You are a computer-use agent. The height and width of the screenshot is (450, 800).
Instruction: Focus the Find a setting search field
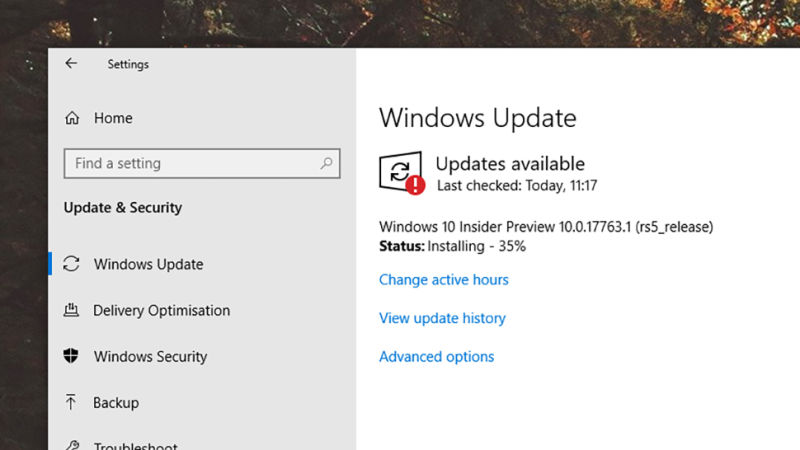[x=190, y=163]
